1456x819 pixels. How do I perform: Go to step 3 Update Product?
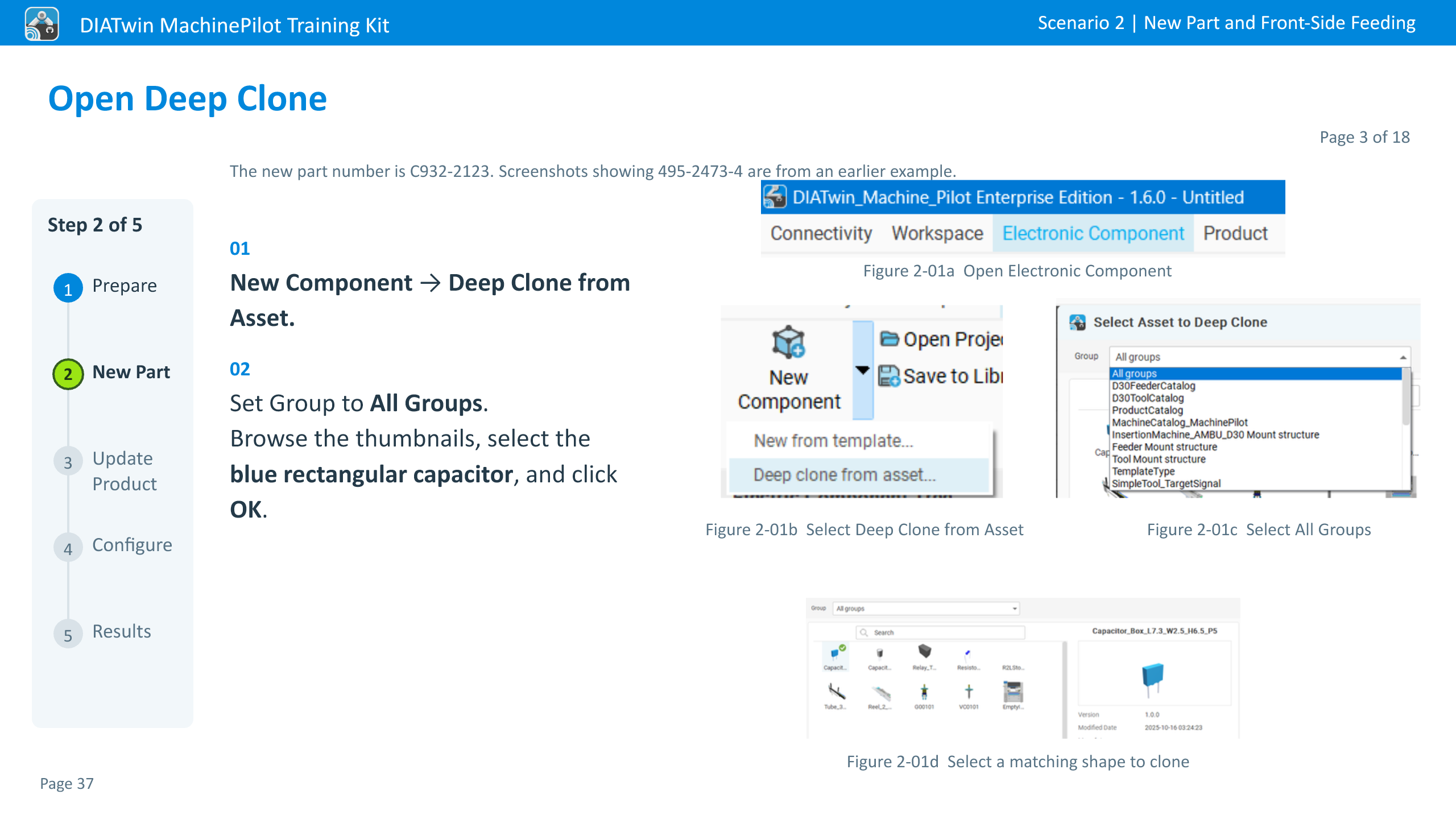pyautogui.click(x=105, y=471)
